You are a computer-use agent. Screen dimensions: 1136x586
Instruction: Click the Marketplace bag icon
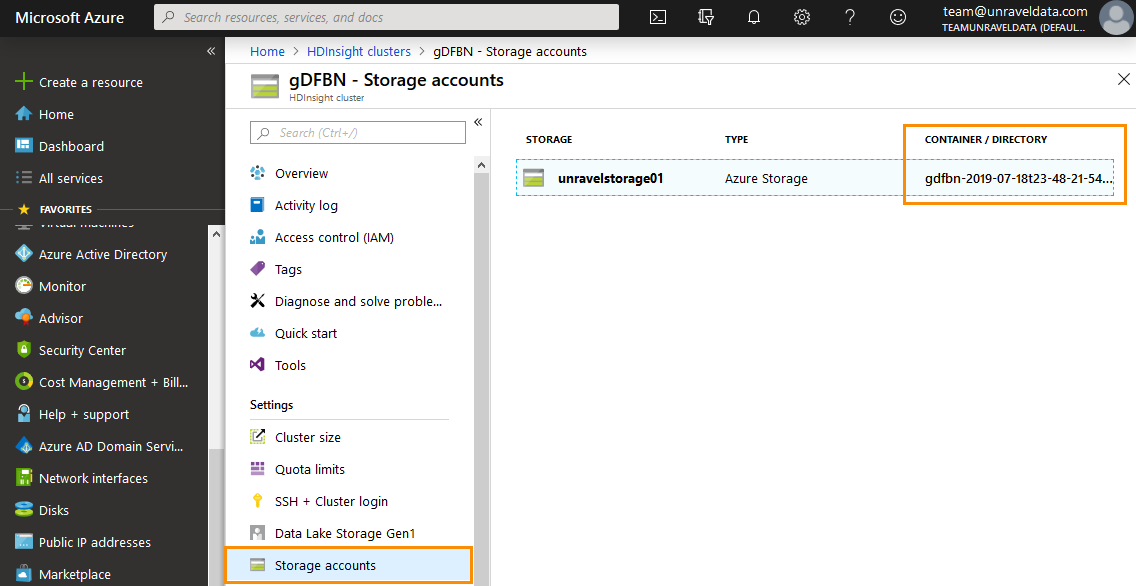pos(24,573)
